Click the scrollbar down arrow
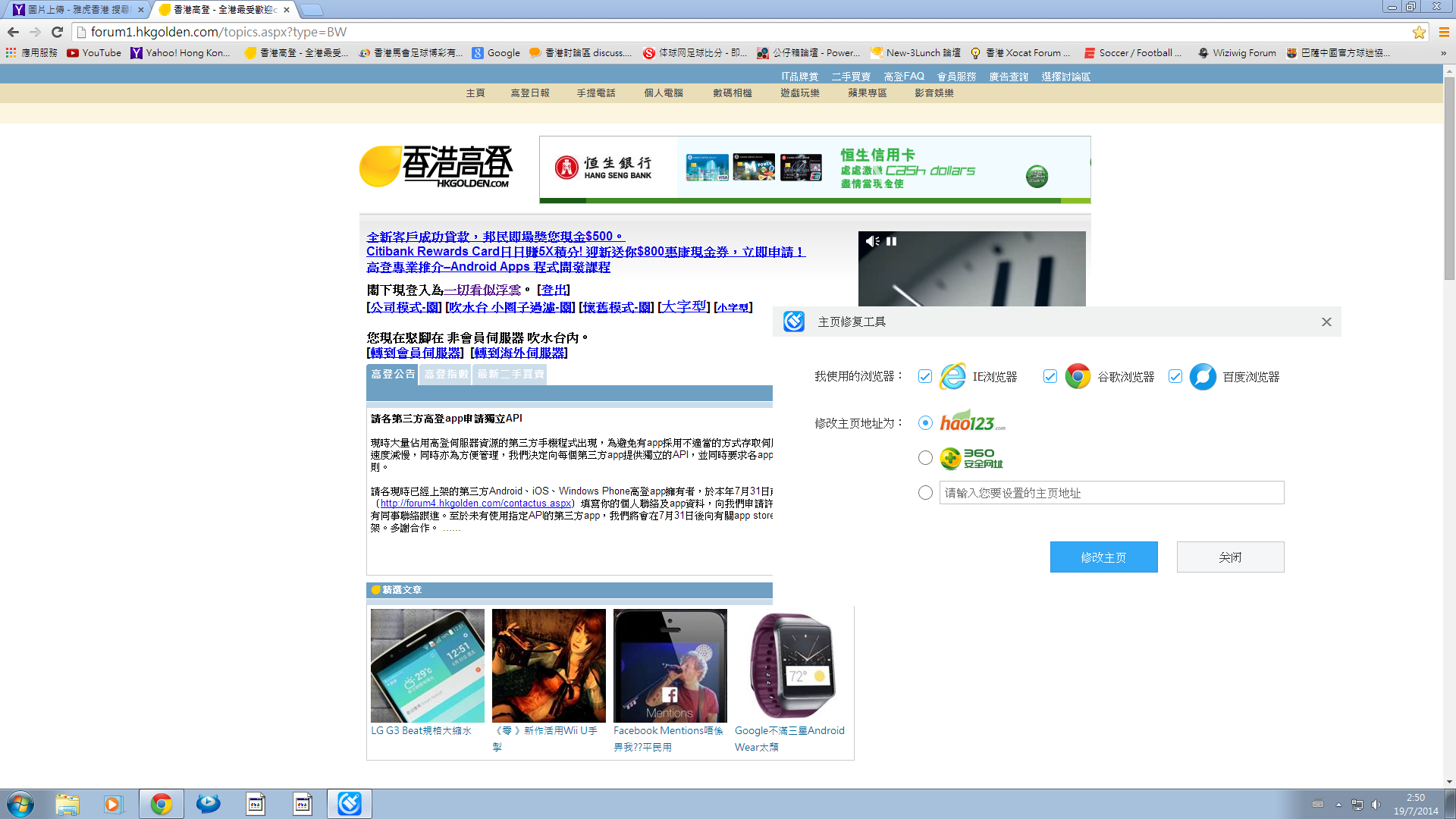 click(x=1449, y=781)
